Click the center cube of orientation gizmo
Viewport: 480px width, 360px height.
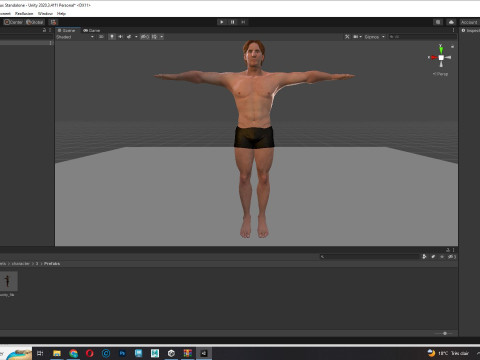coord(441,58)
